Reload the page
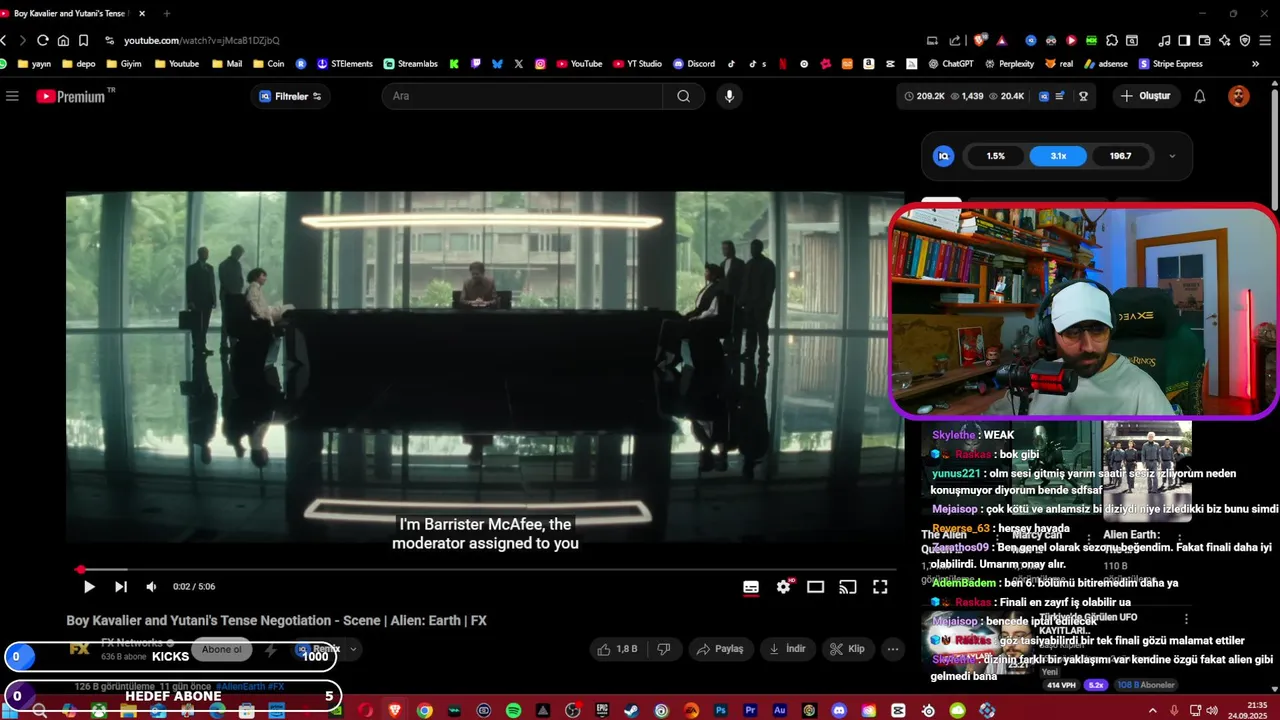Screen dimensions: 1280x720 [42, 40]
